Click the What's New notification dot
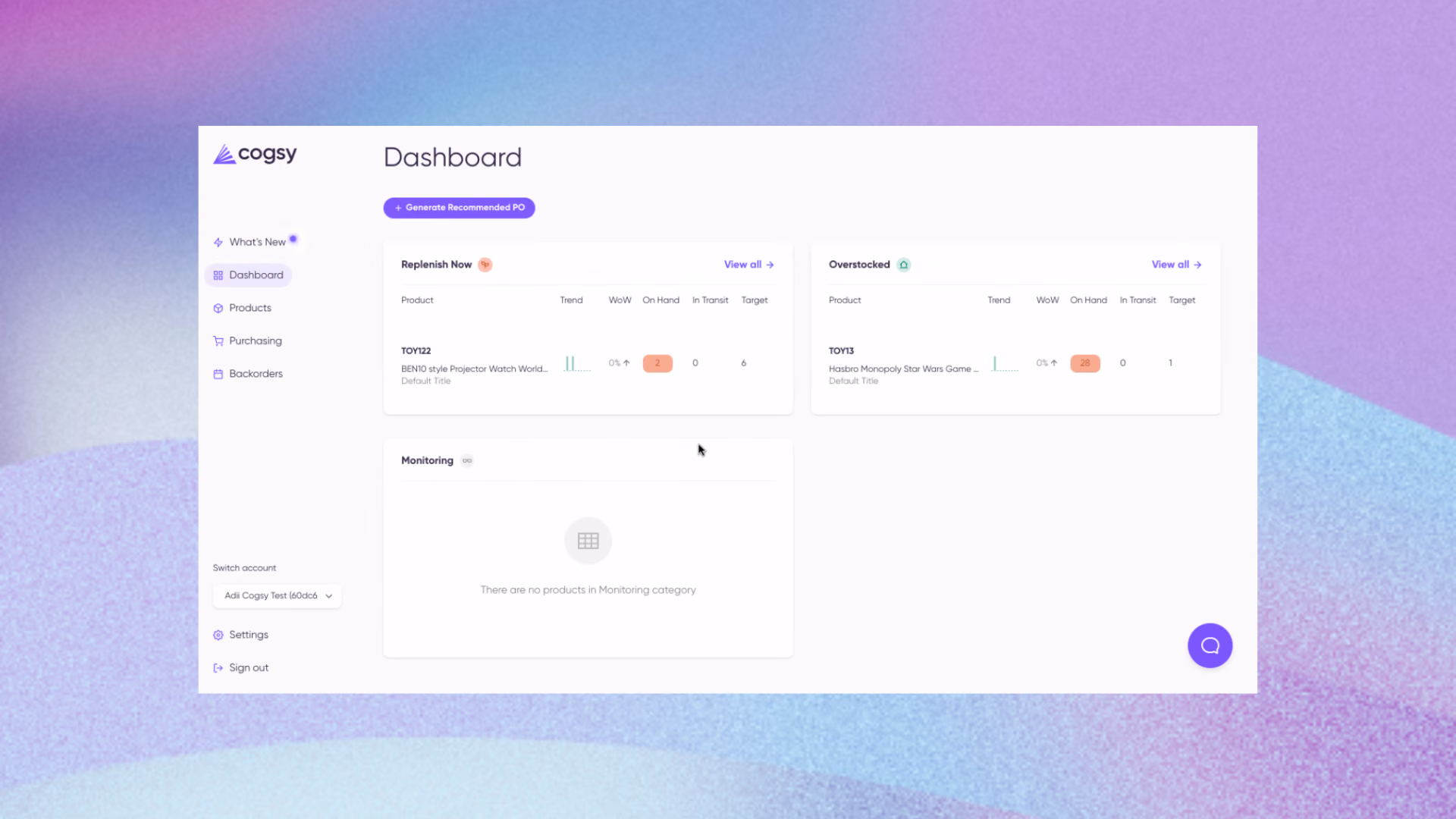 pyautogui.click(x=293, y=239)
